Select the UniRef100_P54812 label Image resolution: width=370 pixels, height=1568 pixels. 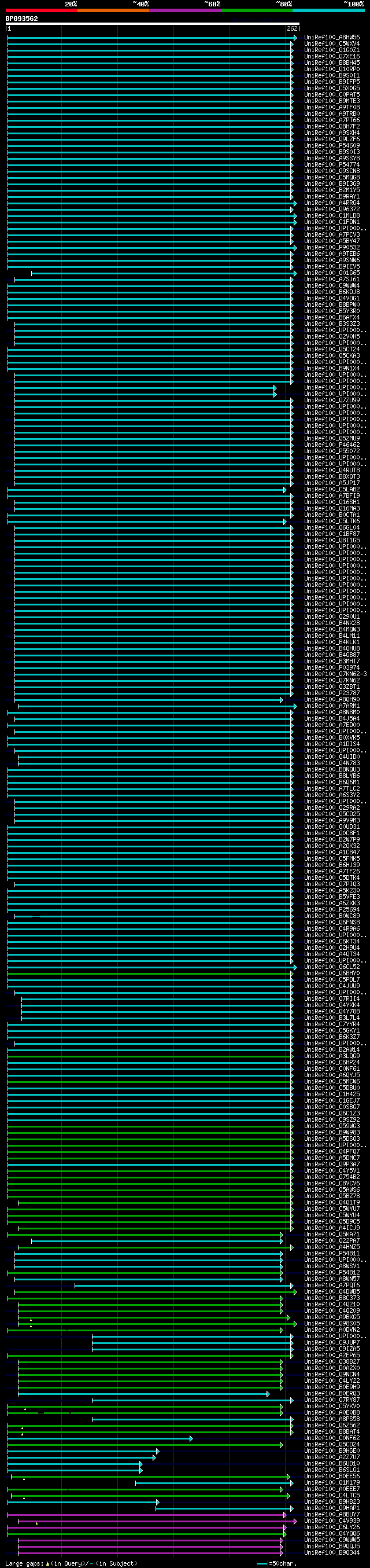pyautogui.click(x=332, y=1272)
